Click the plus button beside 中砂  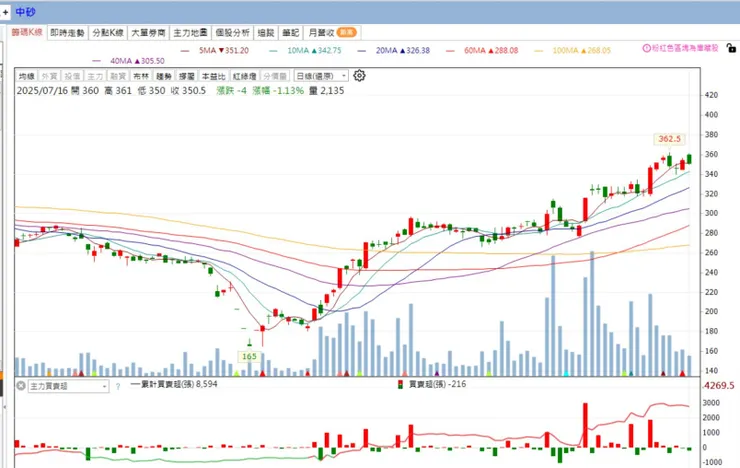tap(5, 12)
